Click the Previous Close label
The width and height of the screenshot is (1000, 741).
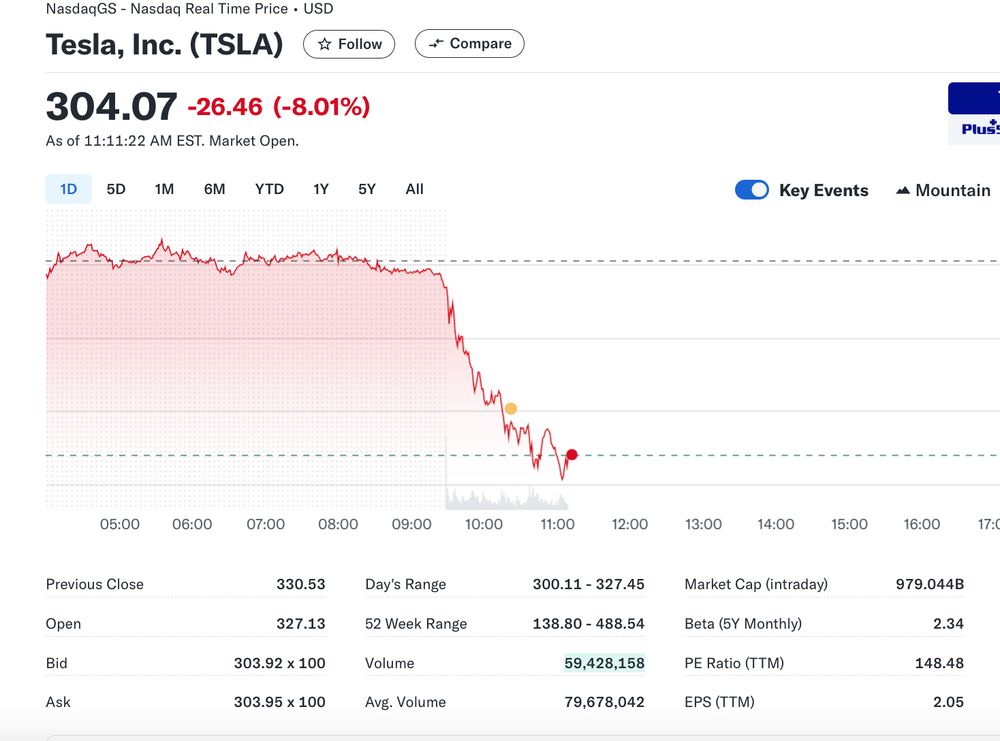point(94,584)
